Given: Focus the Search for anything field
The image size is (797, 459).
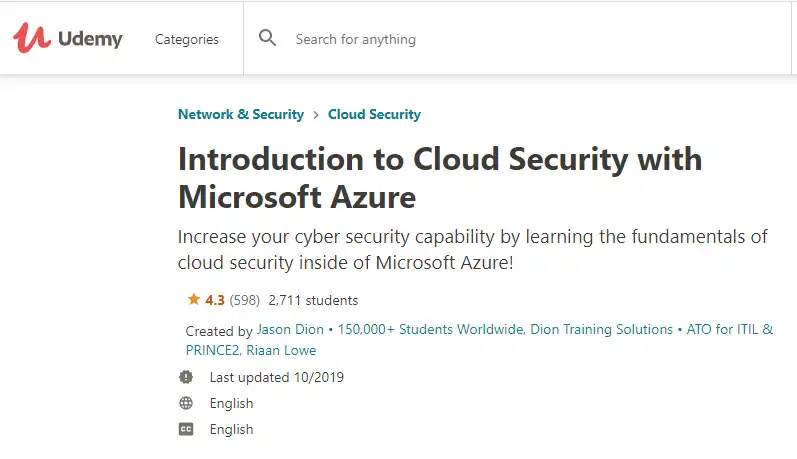Looking at the screenshot, I should click(x=517, y=39).
